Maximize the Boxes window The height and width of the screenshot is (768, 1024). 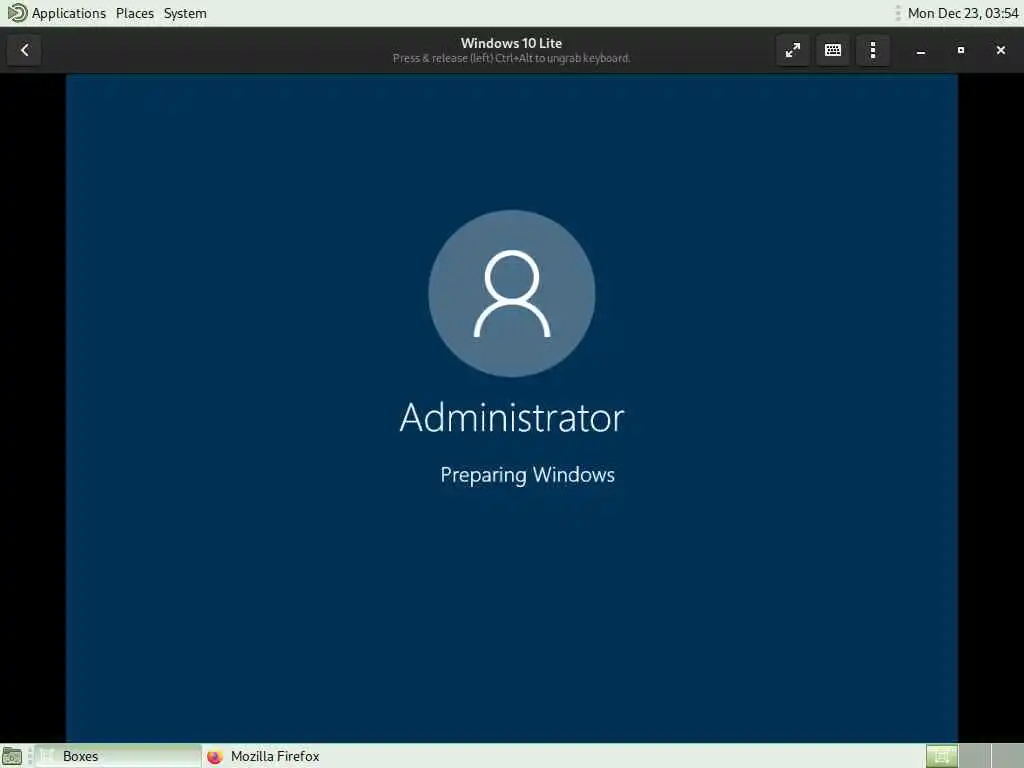click(961, 50)
